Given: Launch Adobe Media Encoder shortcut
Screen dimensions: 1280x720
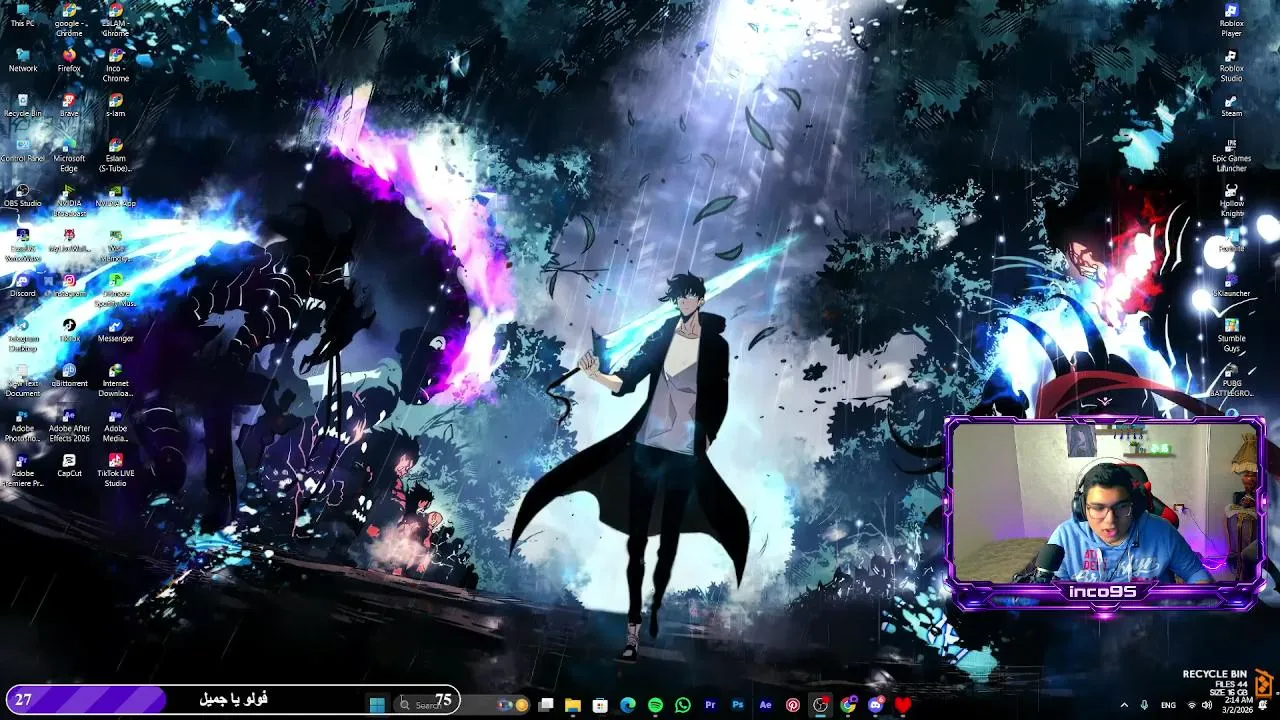Looking at the screenshot, I should [x=116, y=425].
